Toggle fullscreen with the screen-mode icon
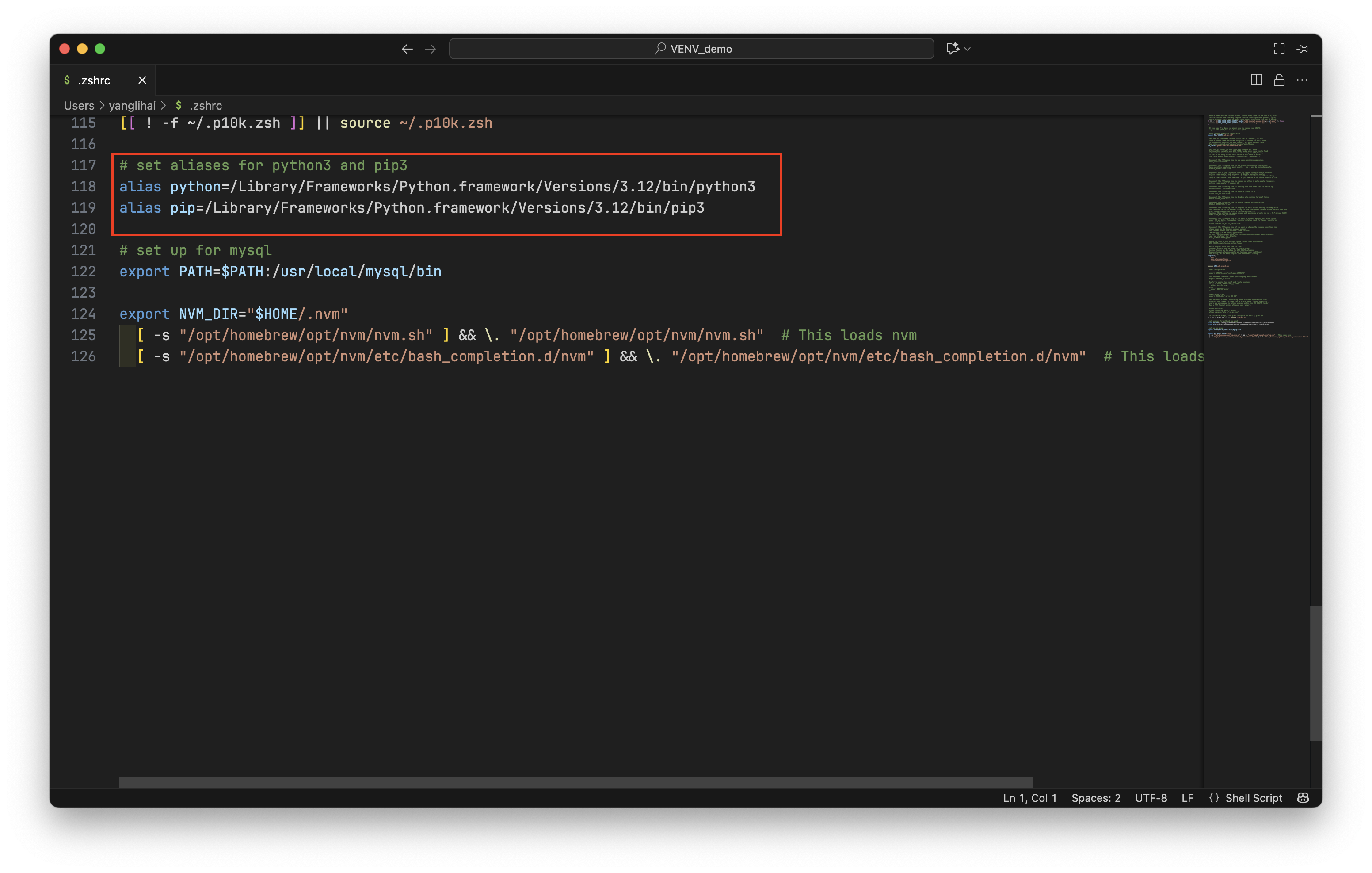This screenshot has height=873, width=1372. pyautogui.click(x=1279, y=49)
